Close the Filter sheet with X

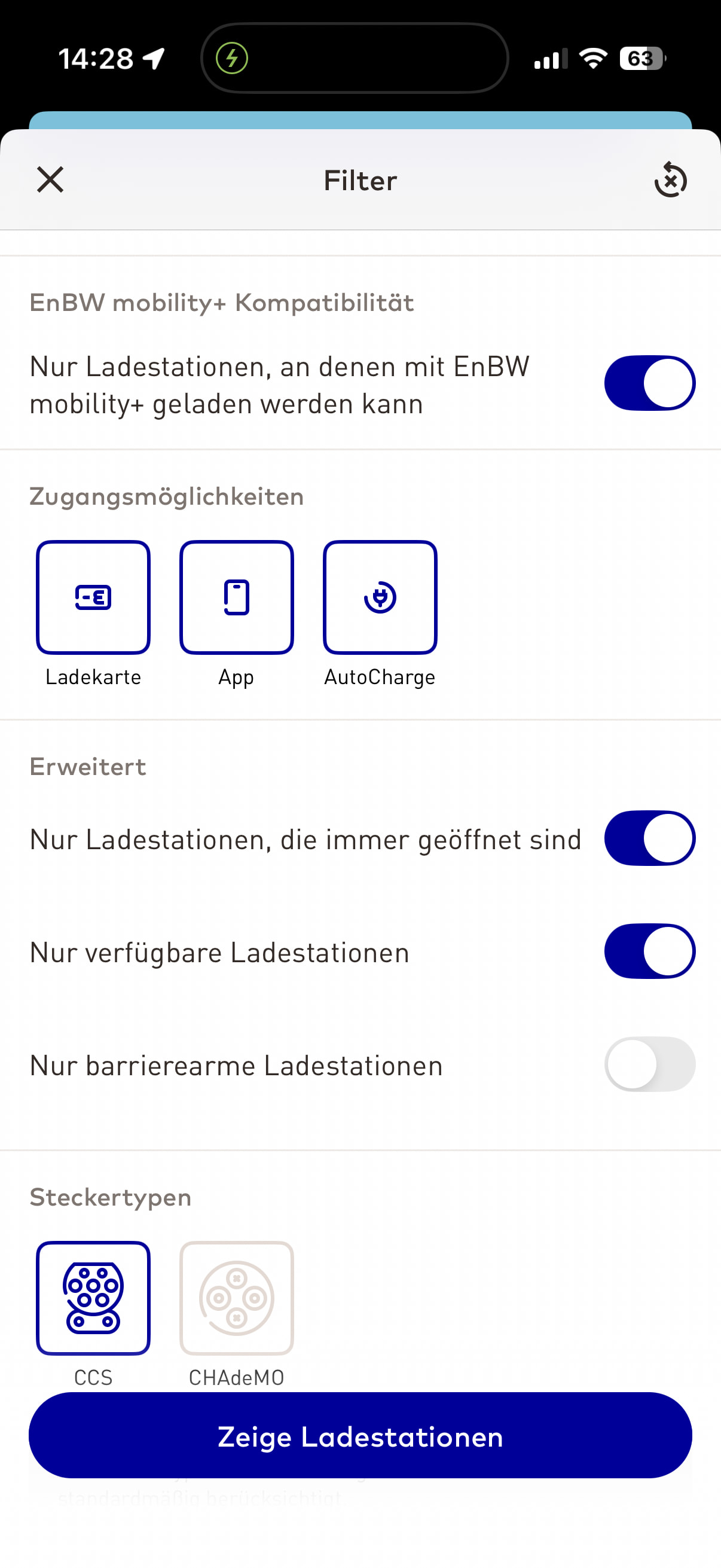pos(50,179)
